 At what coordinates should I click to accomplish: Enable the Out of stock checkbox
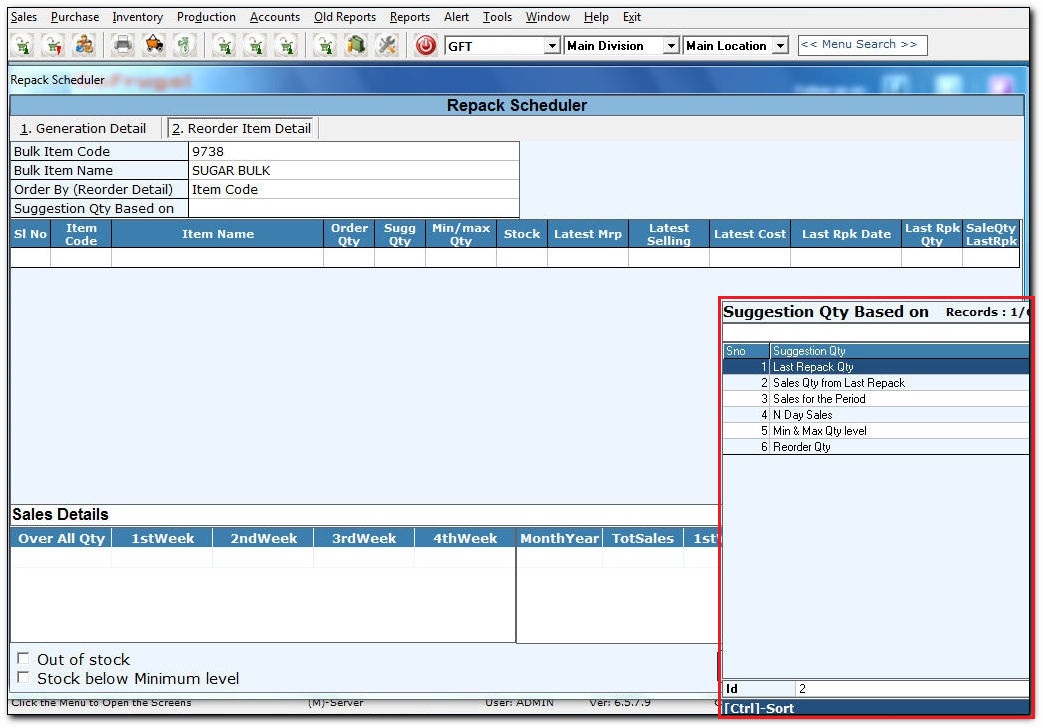pyautogui.click(x=23, y=659)
